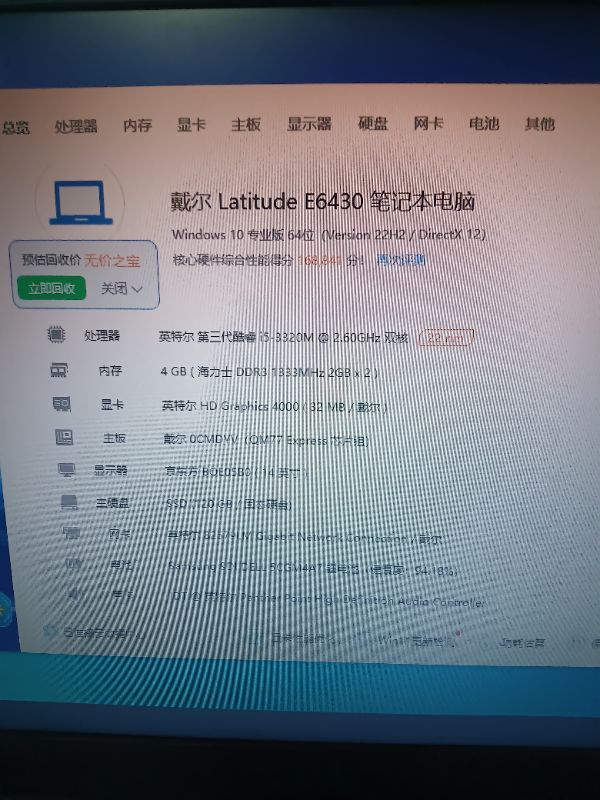The image size is (600, 800).
Task: Select the 戴尔 0CMDYV motherboard text
Action: pos(265,440)
